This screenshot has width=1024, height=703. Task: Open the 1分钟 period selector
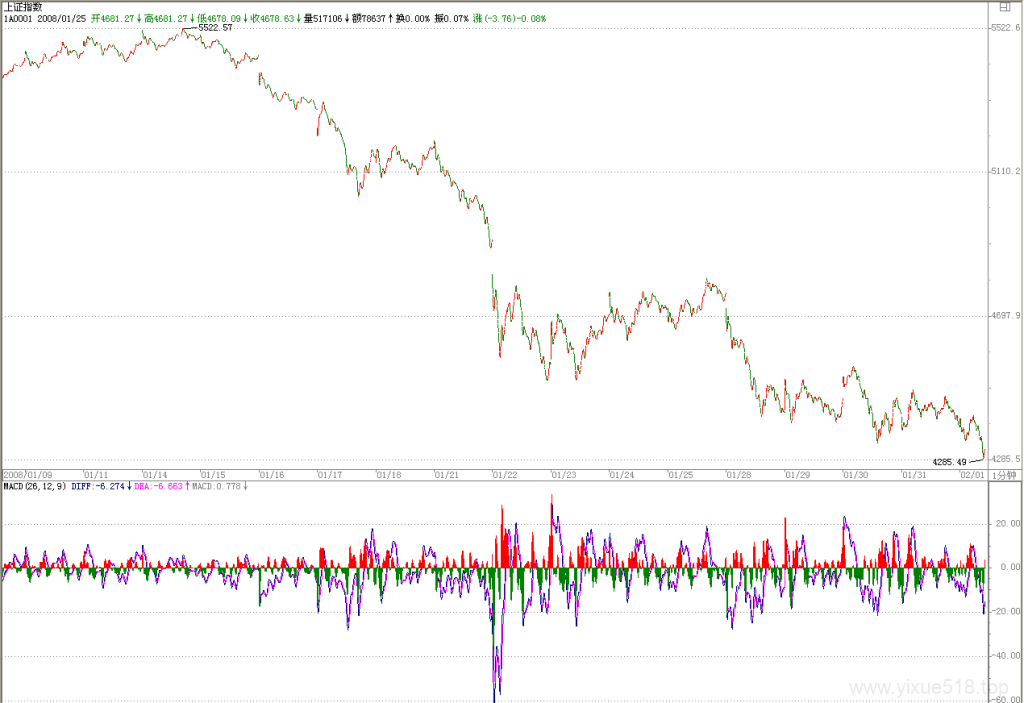pos(1004,475)
